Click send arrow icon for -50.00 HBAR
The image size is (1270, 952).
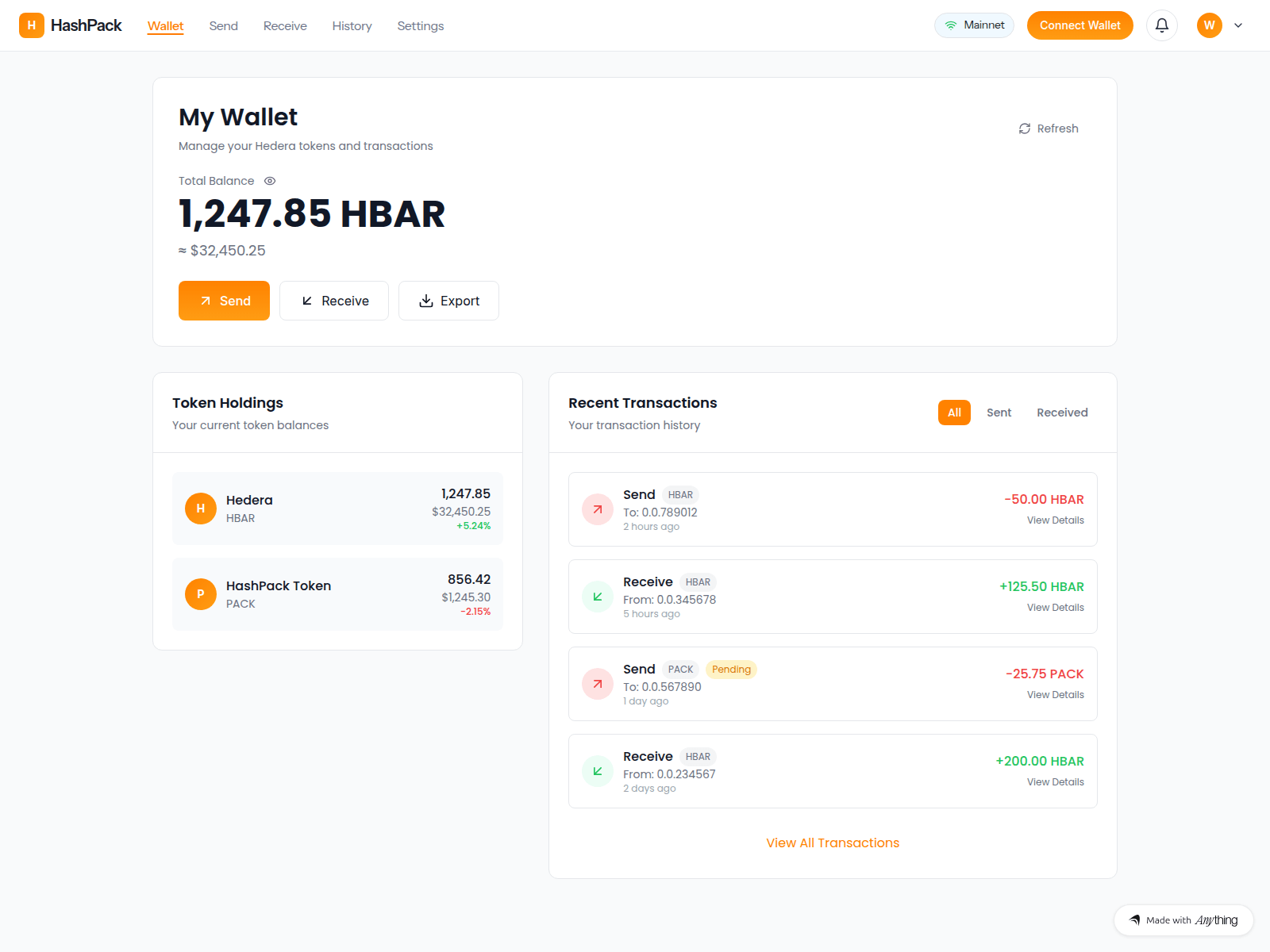pos(598,509)
